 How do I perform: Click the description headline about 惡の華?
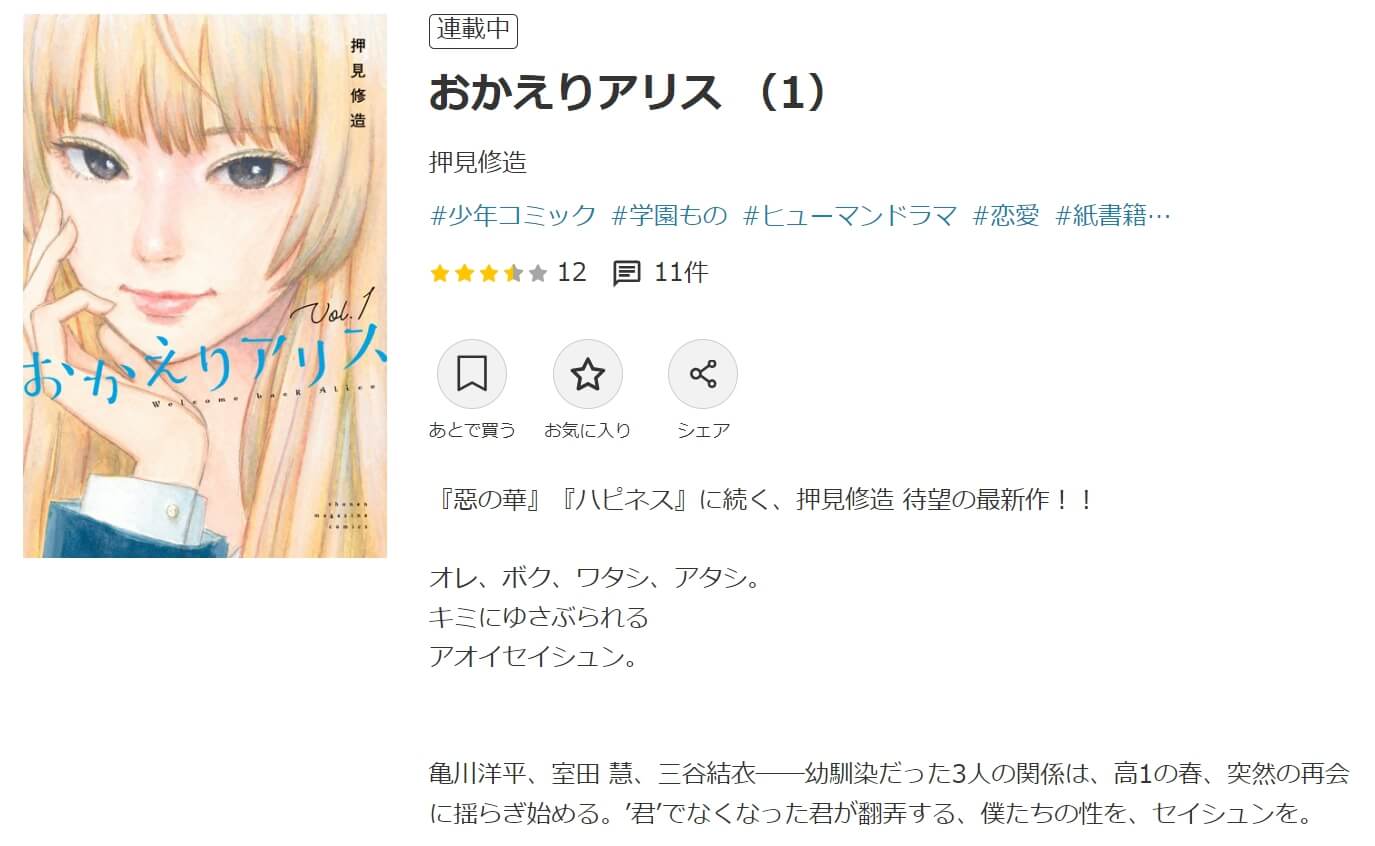pos(762,500)
